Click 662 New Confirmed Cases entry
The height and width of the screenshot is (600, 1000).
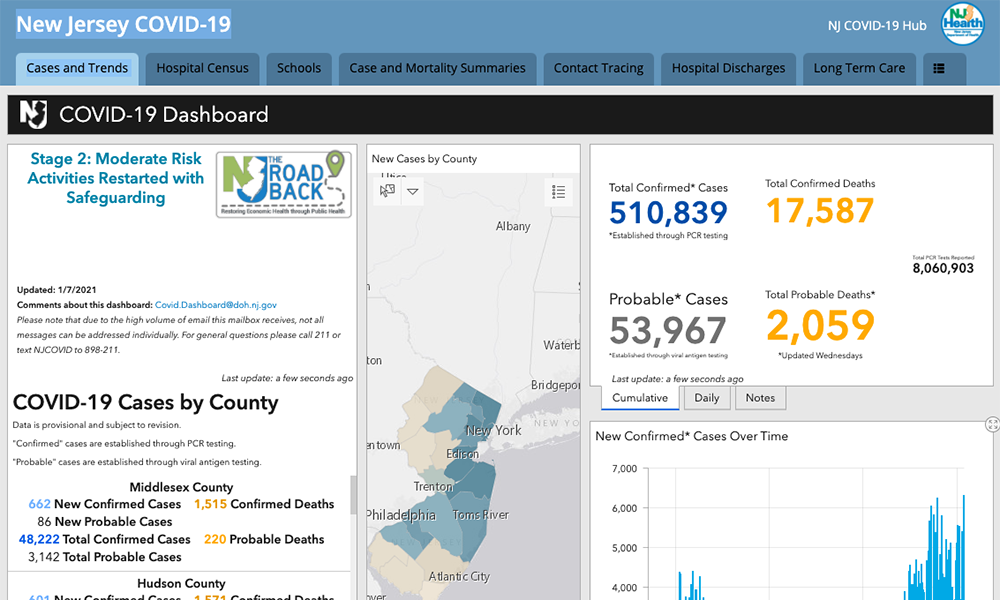(x=105, y=504)
